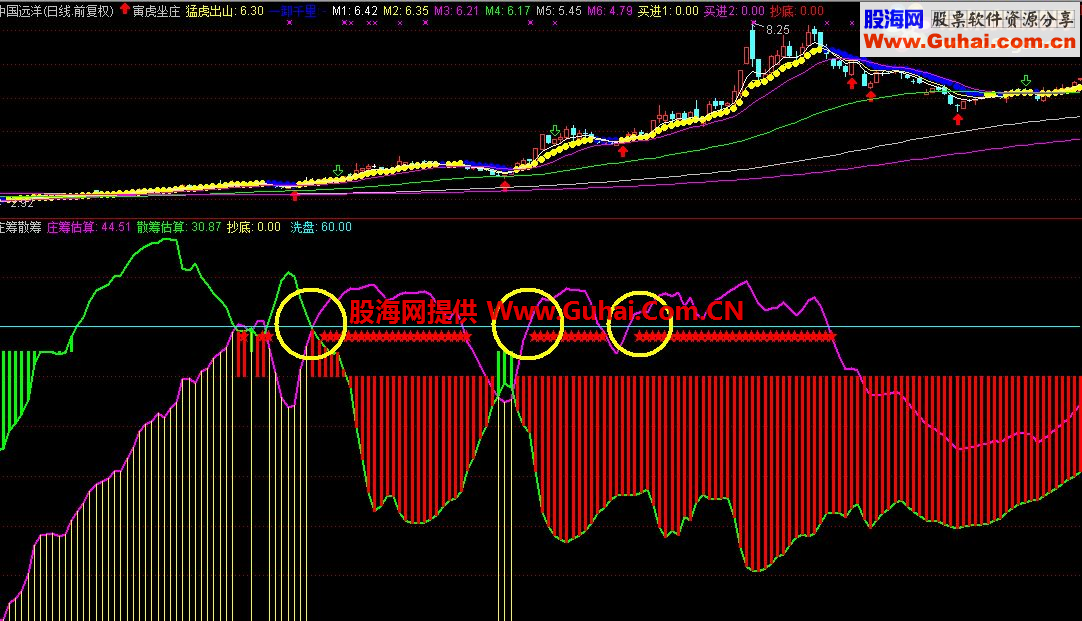The width and height of the screenshot is (1082, 621).
Task: Select the 庄筹散筹 sub-indicator name
Action: (x=21, y=227)
